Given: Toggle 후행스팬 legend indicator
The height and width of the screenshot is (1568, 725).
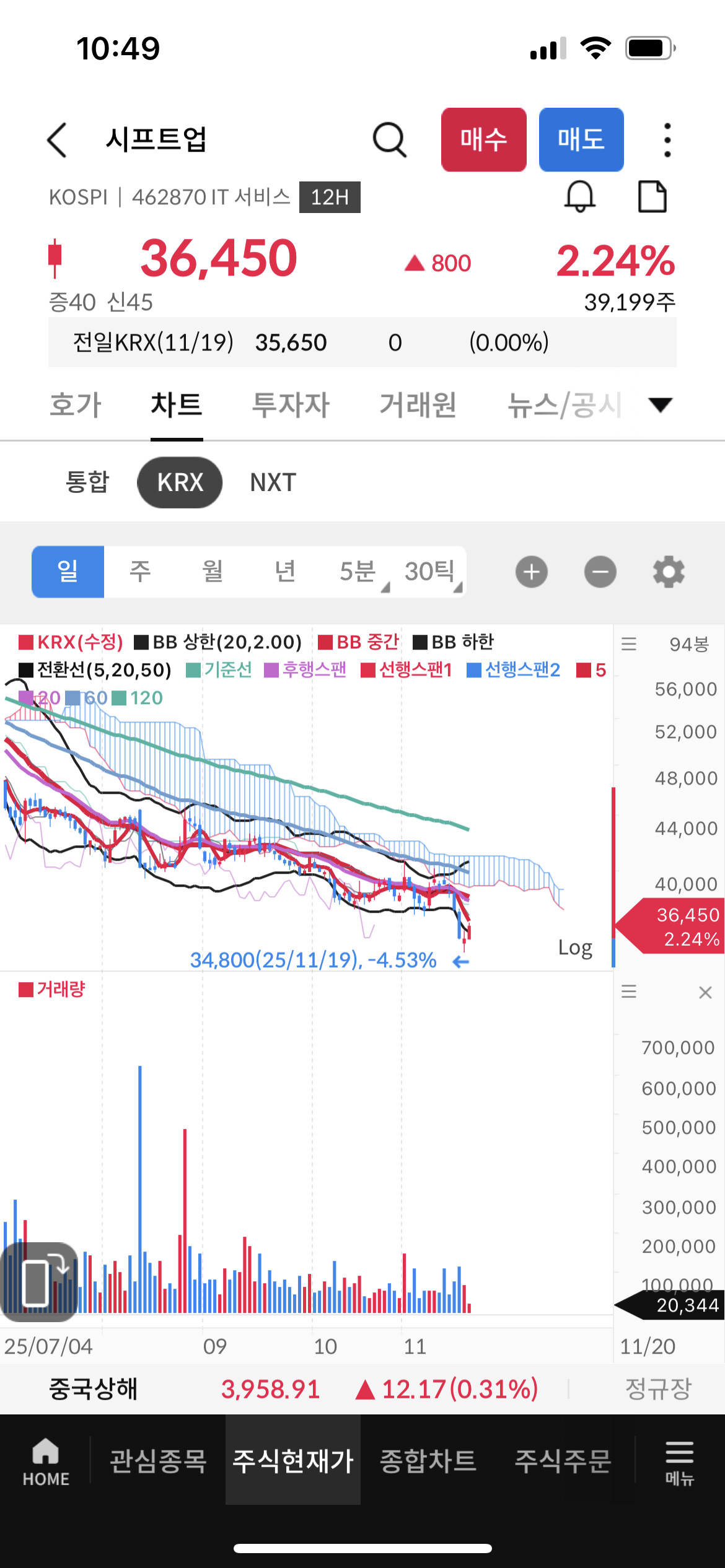Looking at the screenshot, I should click(305, 670).
